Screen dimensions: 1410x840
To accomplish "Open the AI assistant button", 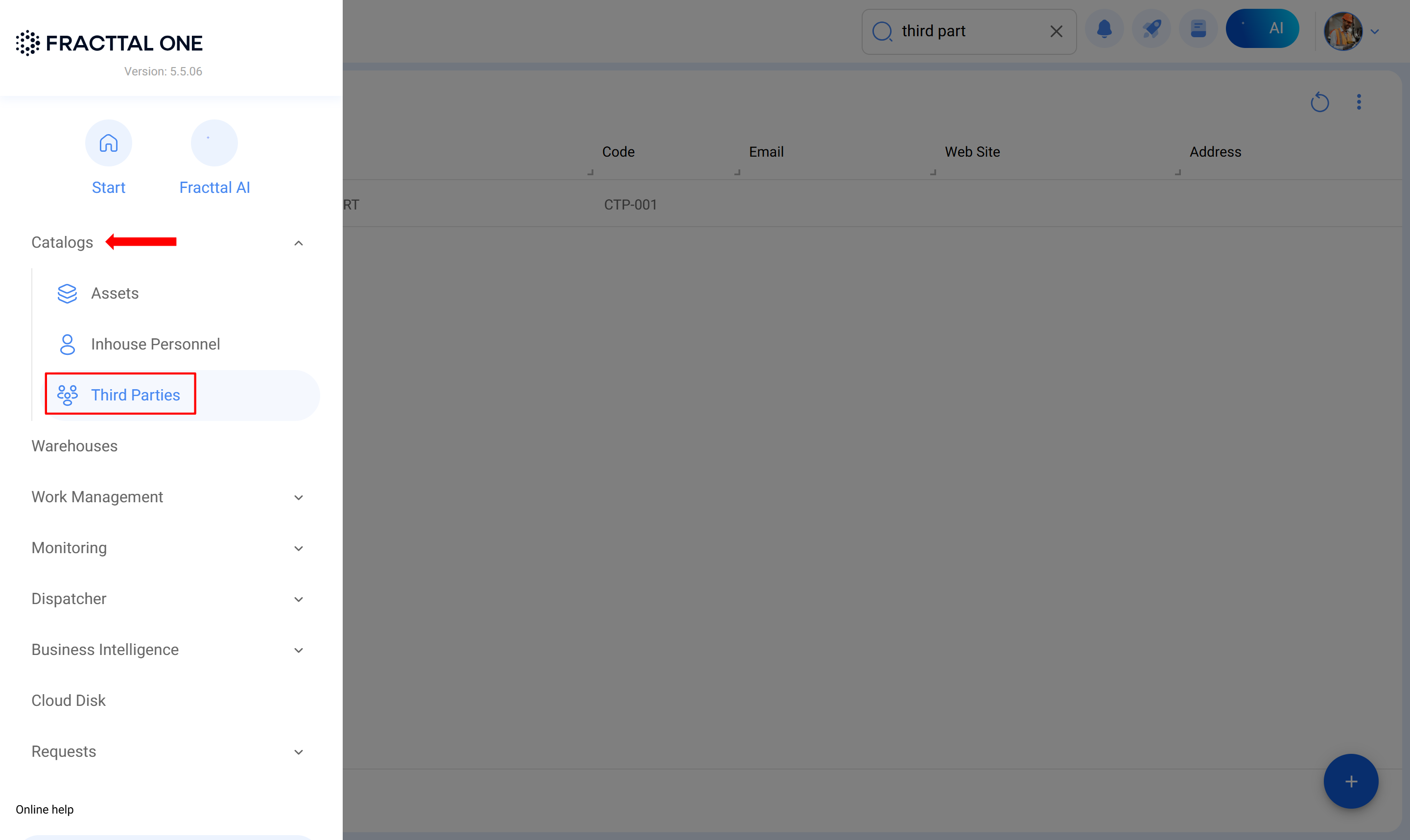I will 1262,29.
